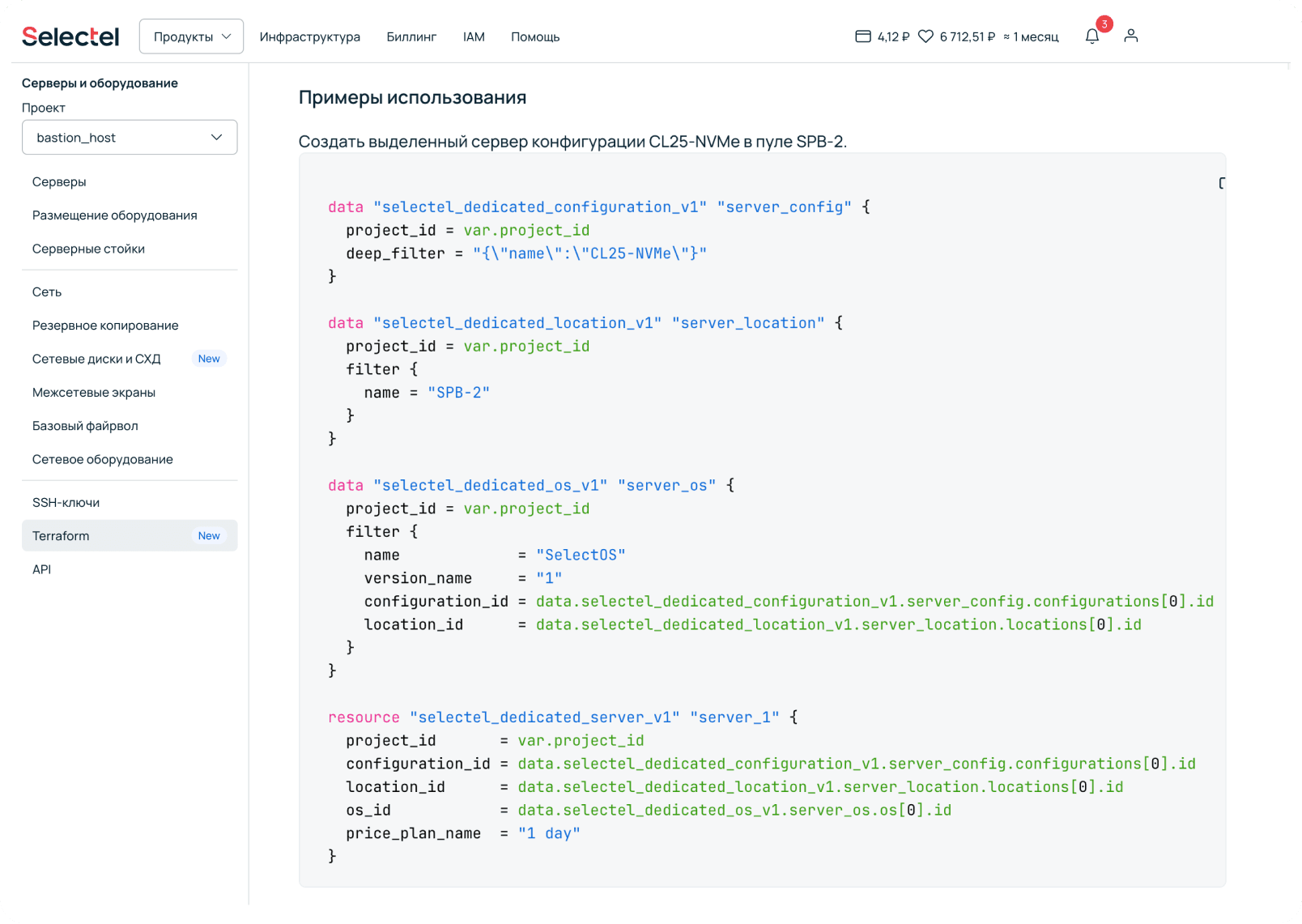Click the "SelectOS" value in code
This screenshot has height=924, width=1302.
coord(581,556)
